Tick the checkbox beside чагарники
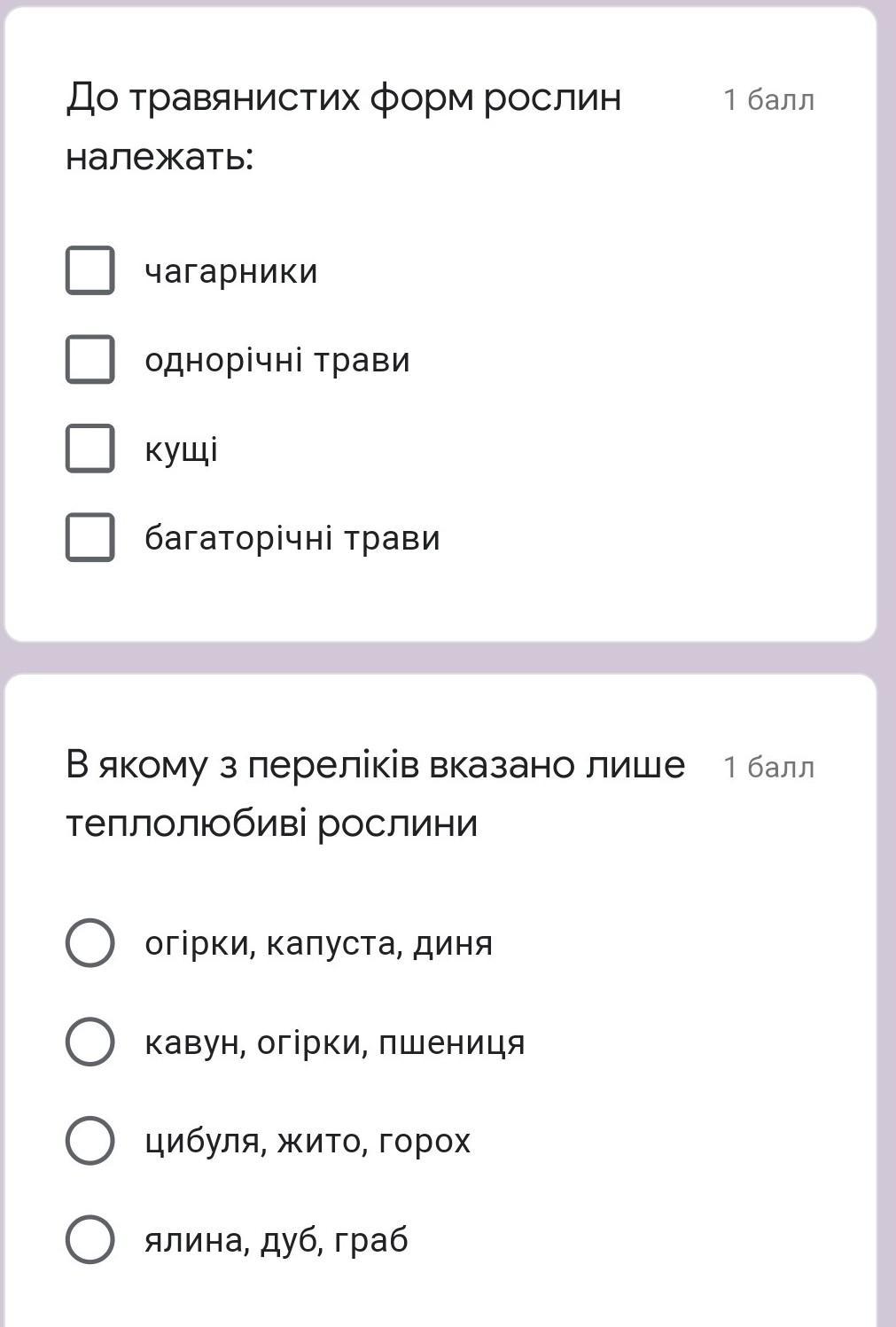The image size is (896, 1327). pos(90,270)
